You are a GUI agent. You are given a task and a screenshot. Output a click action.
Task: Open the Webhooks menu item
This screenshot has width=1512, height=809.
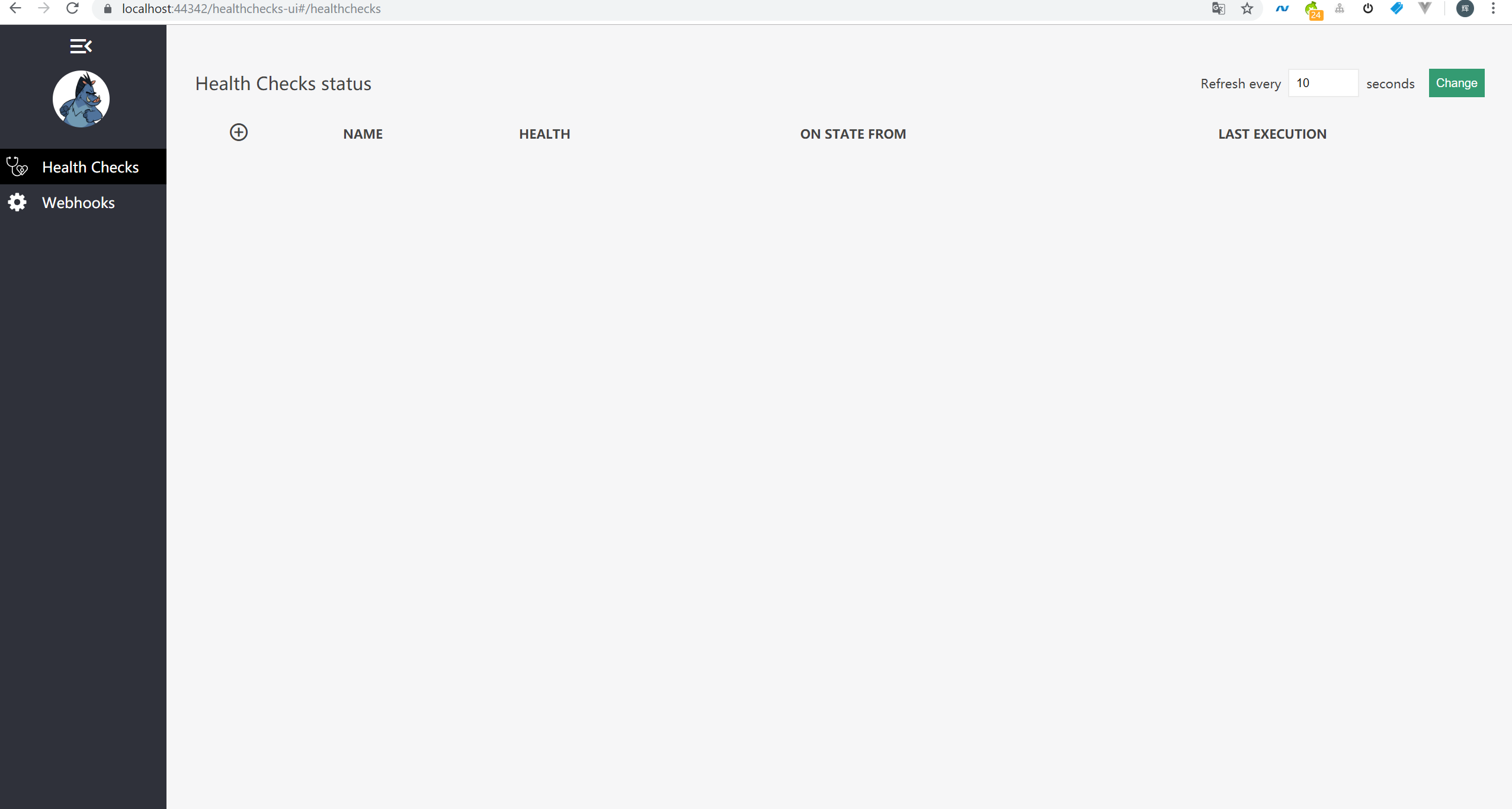click(x=78, y=203)
